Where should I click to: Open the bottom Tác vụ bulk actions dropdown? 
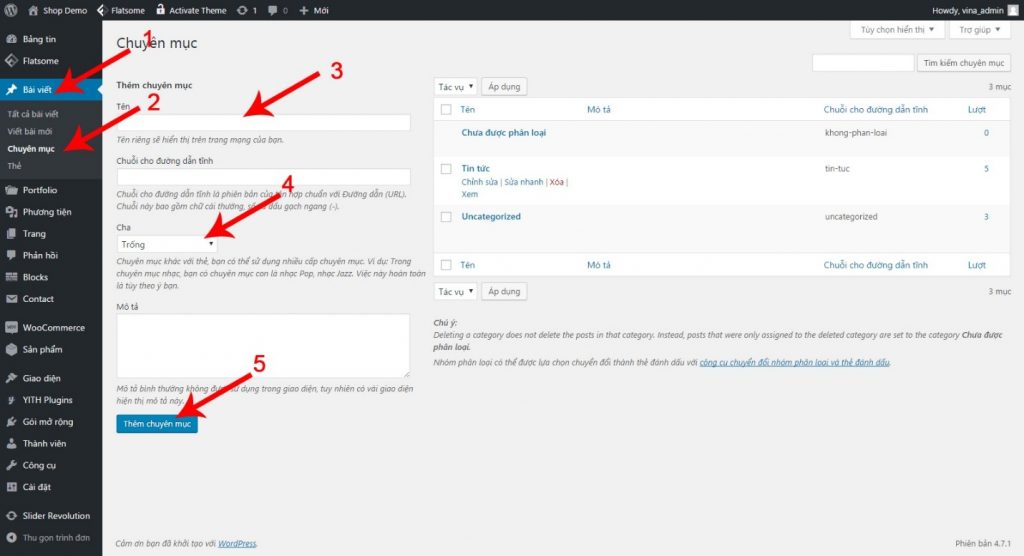tap(455, 291)
